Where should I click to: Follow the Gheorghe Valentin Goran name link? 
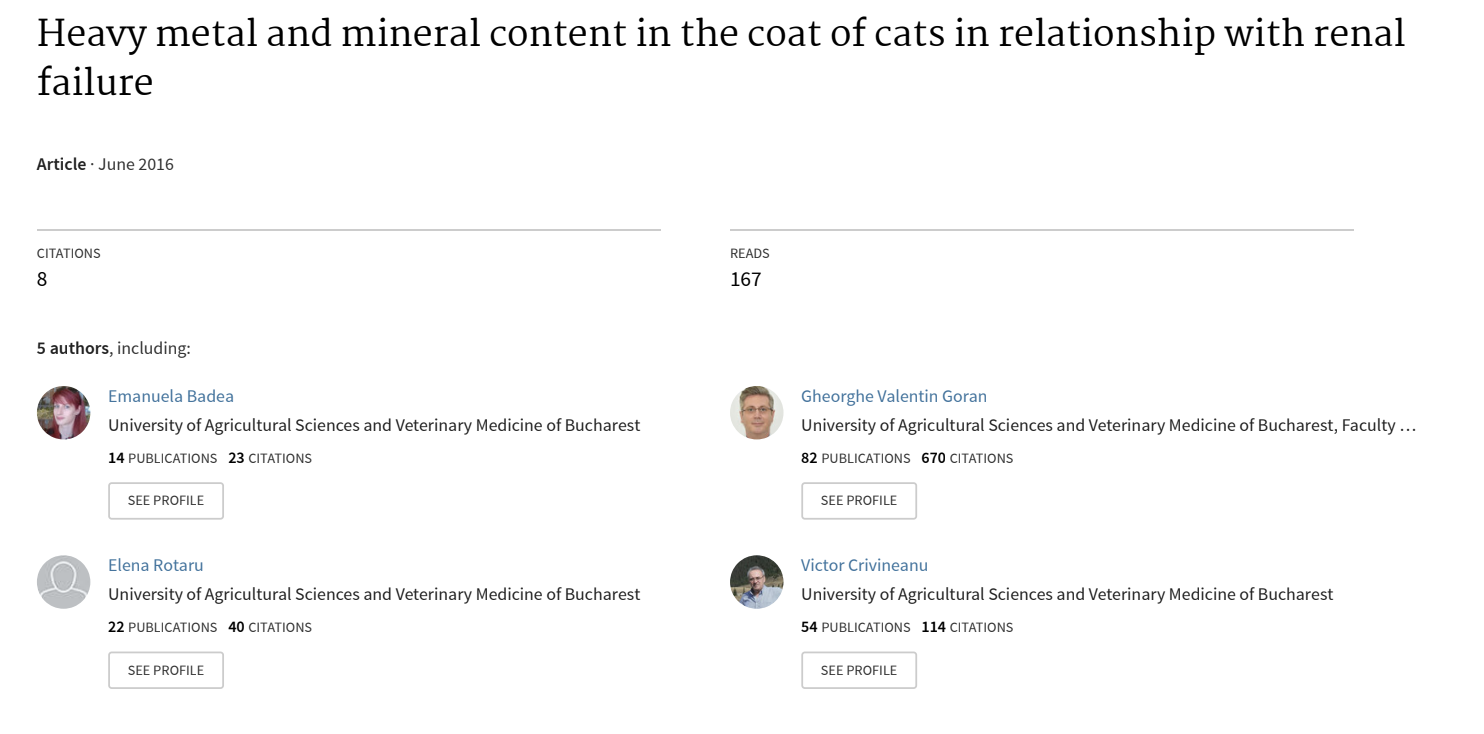[894, 396]
